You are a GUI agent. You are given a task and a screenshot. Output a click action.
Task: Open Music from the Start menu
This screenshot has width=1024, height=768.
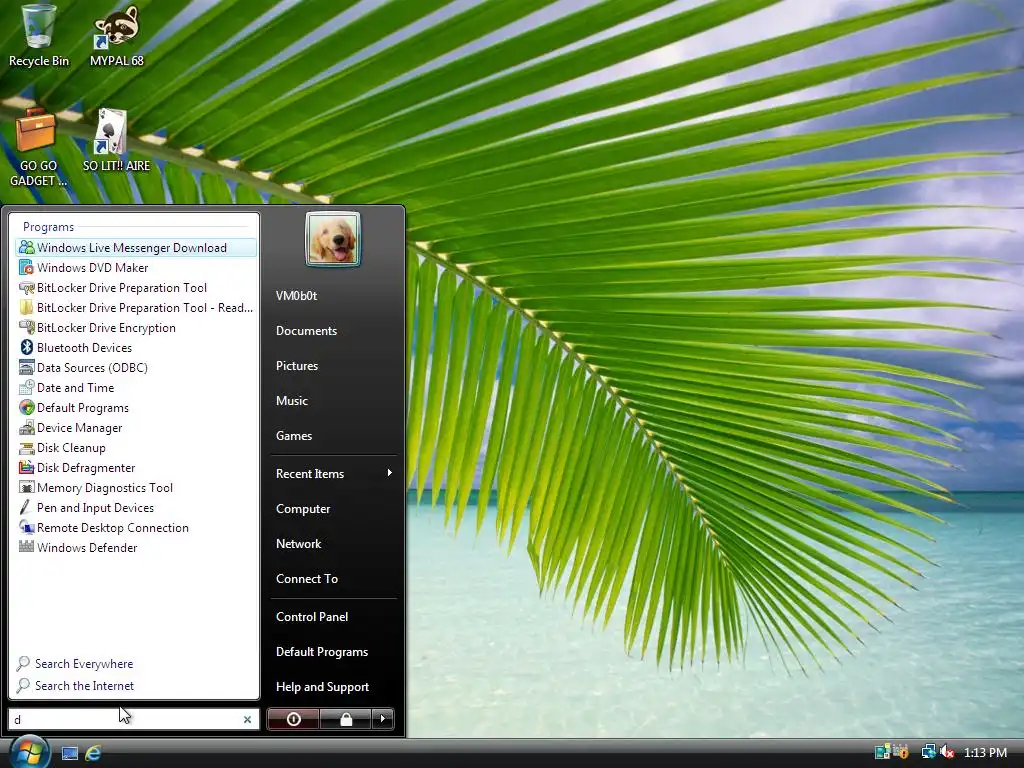tap(291, 401)
